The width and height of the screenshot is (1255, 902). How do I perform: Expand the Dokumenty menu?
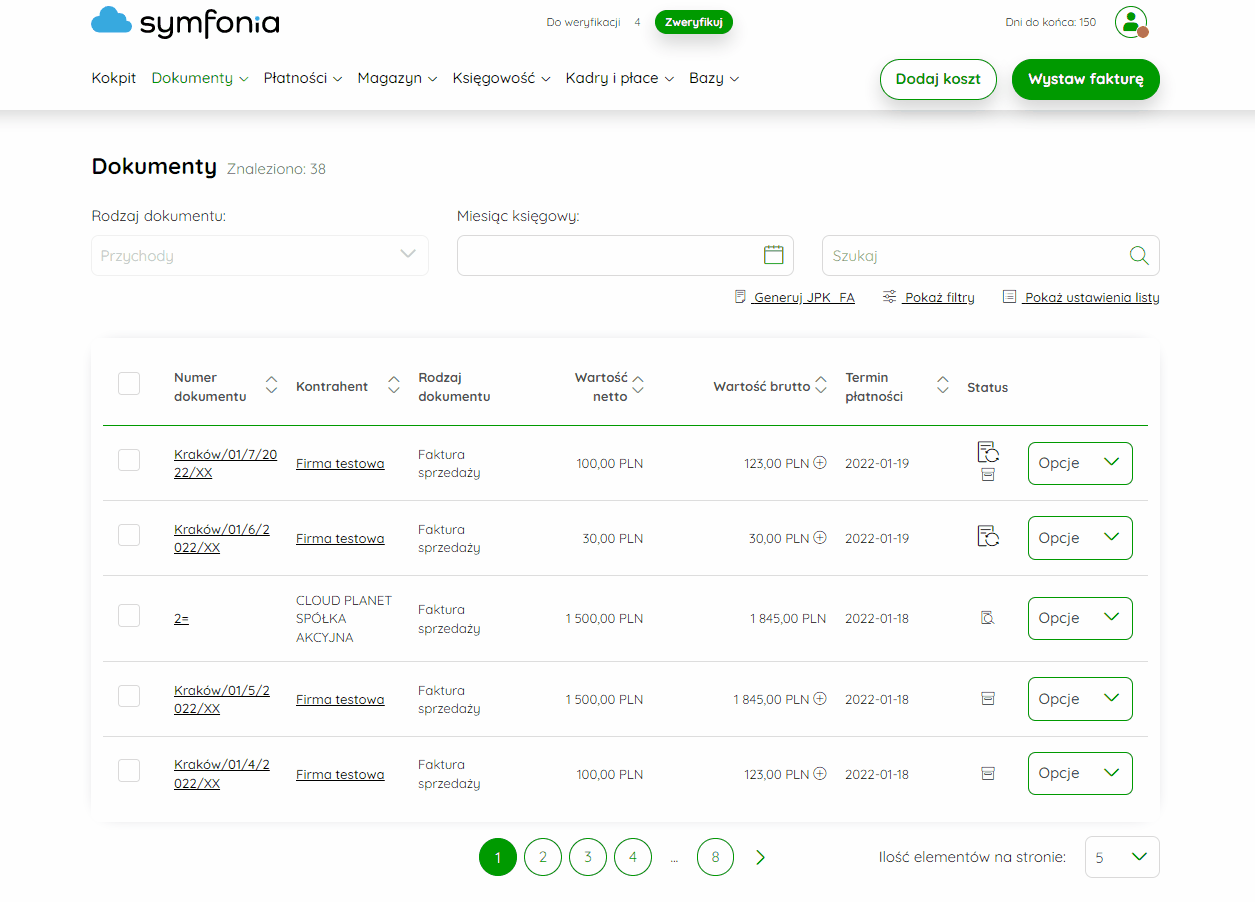tap(200, 78)
